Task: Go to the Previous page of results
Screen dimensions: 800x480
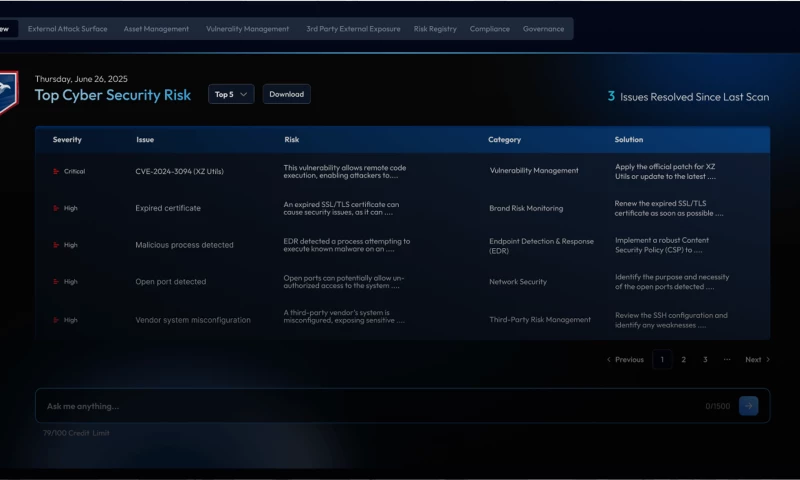Action: click(x=626, y=359)
